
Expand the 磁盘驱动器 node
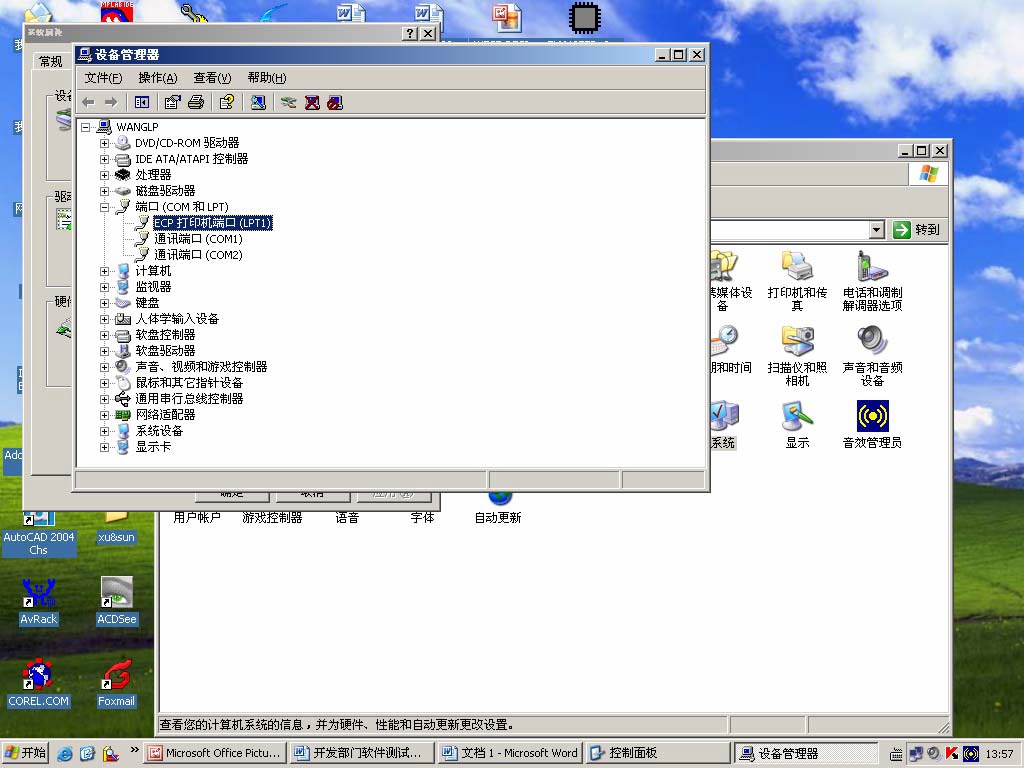pos(104,191)
